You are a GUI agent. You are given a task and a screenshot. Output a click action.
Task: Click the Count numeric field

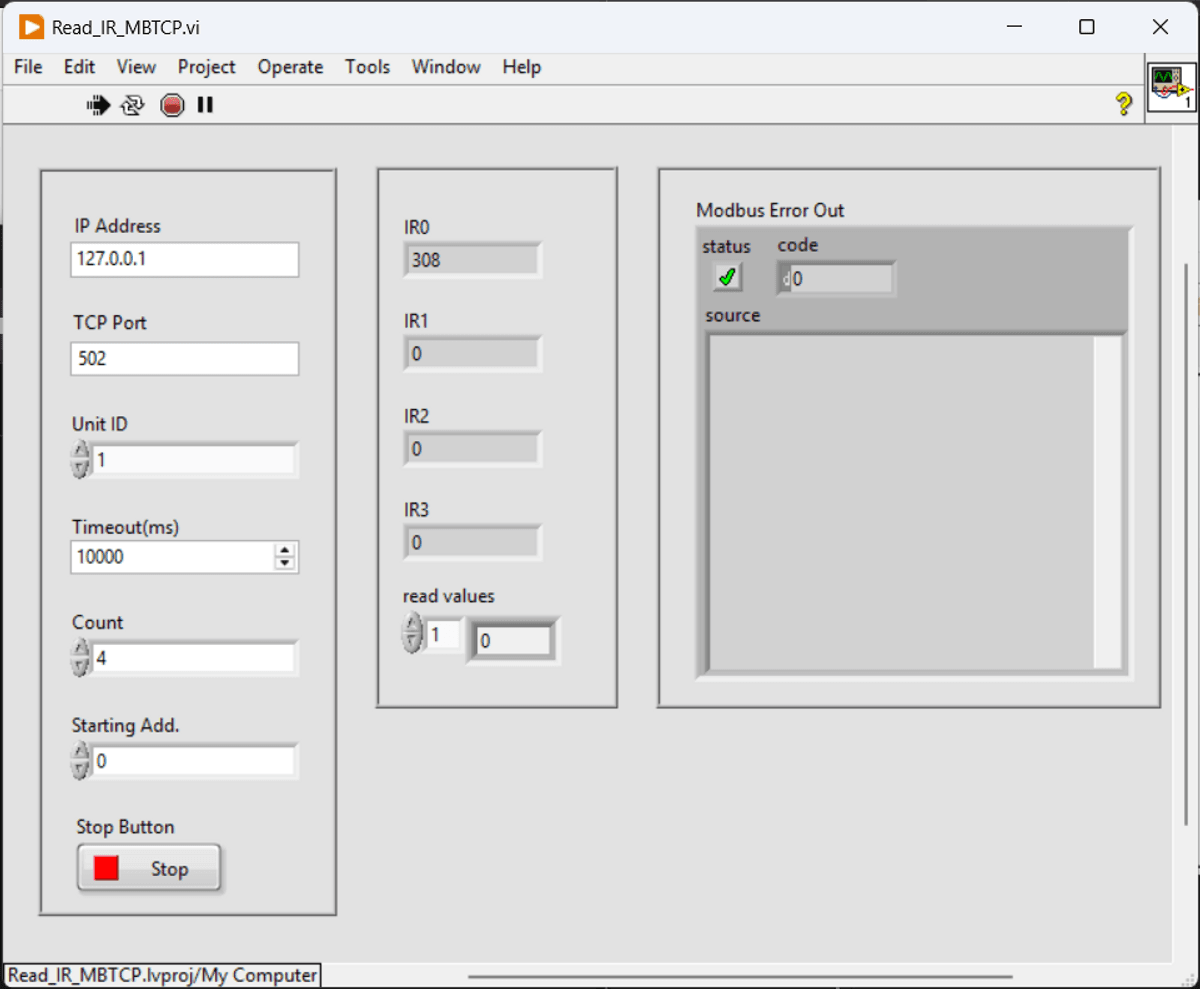(x=195, y=658)
